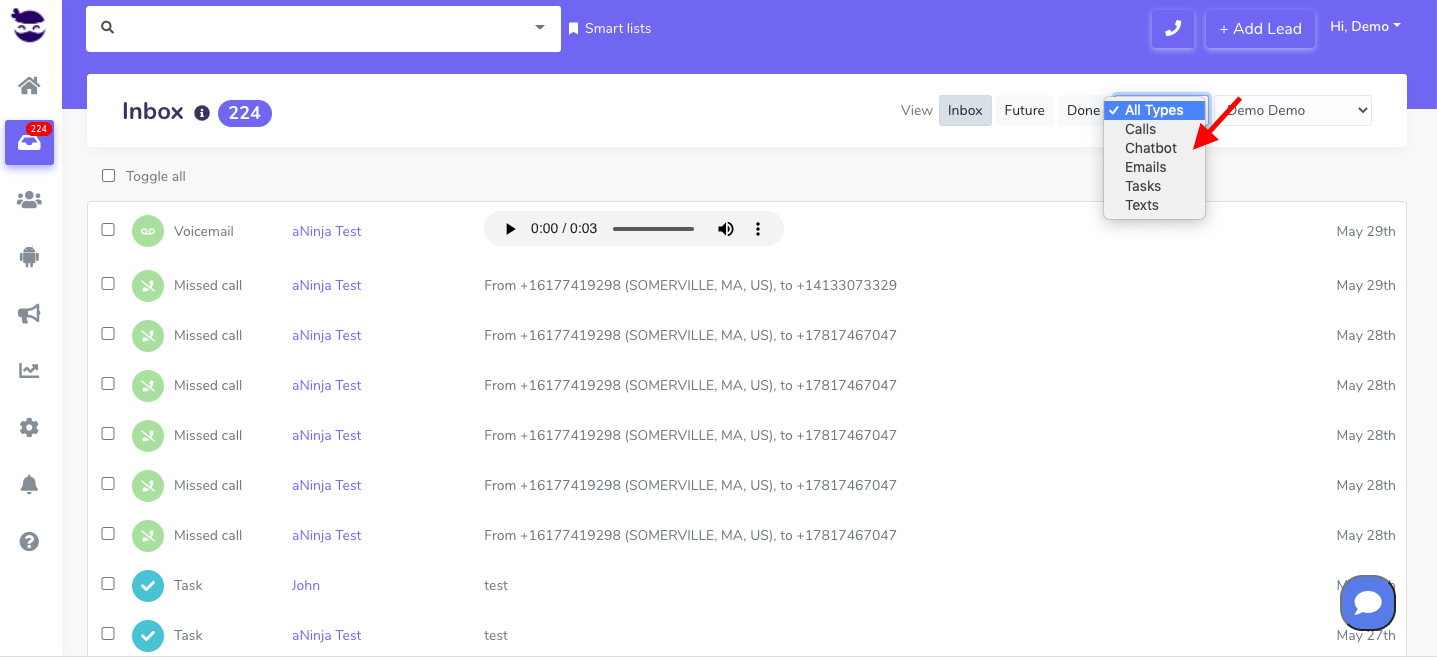The height and width of the screenshot is (661, 1437).
Task: Open the Inbox icon with 224 badge
Action: (29, 143)
